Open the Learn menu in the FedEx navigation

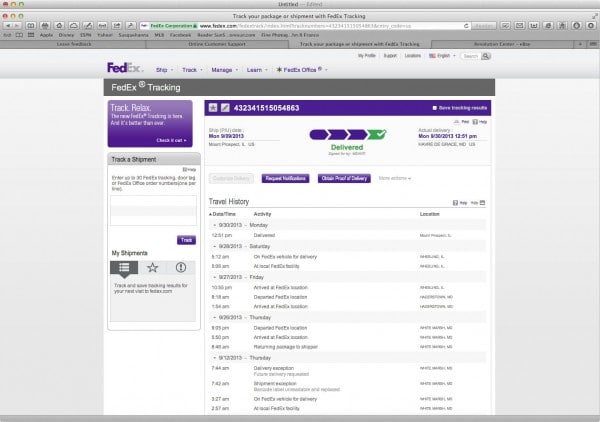(x=257, y=70)
